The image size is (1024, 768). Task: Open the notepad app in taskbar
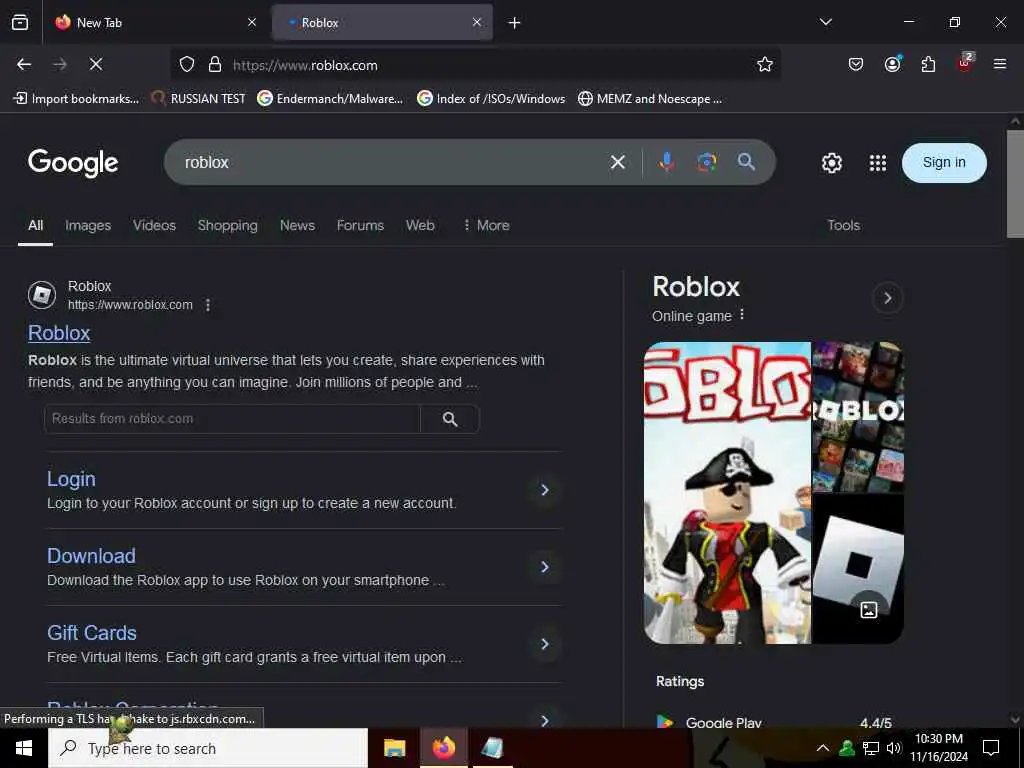(x=492, y=748)
